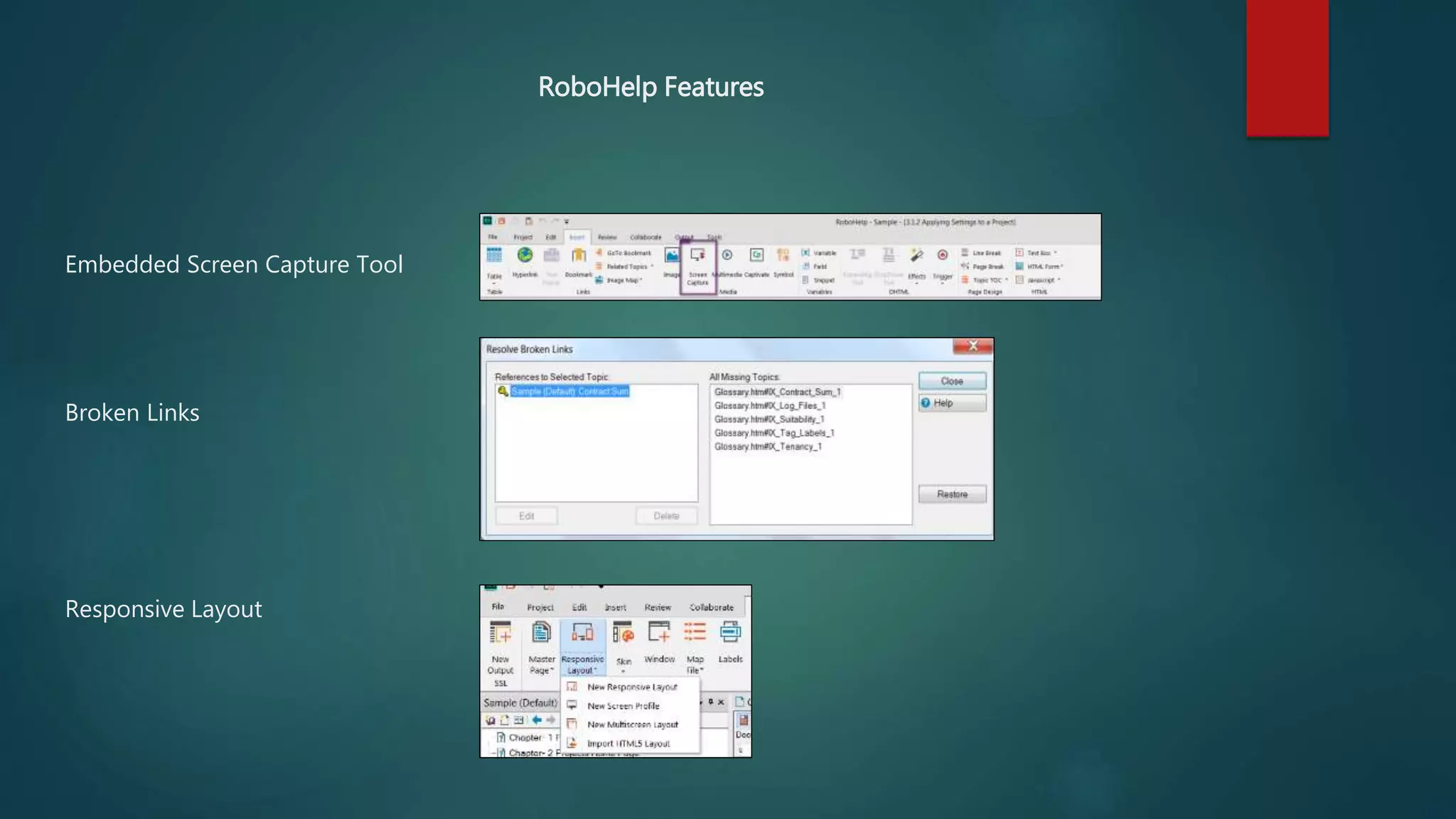Click the Multimedia play icon
This screenshot has height=819, width=1456.
point(727,255)
